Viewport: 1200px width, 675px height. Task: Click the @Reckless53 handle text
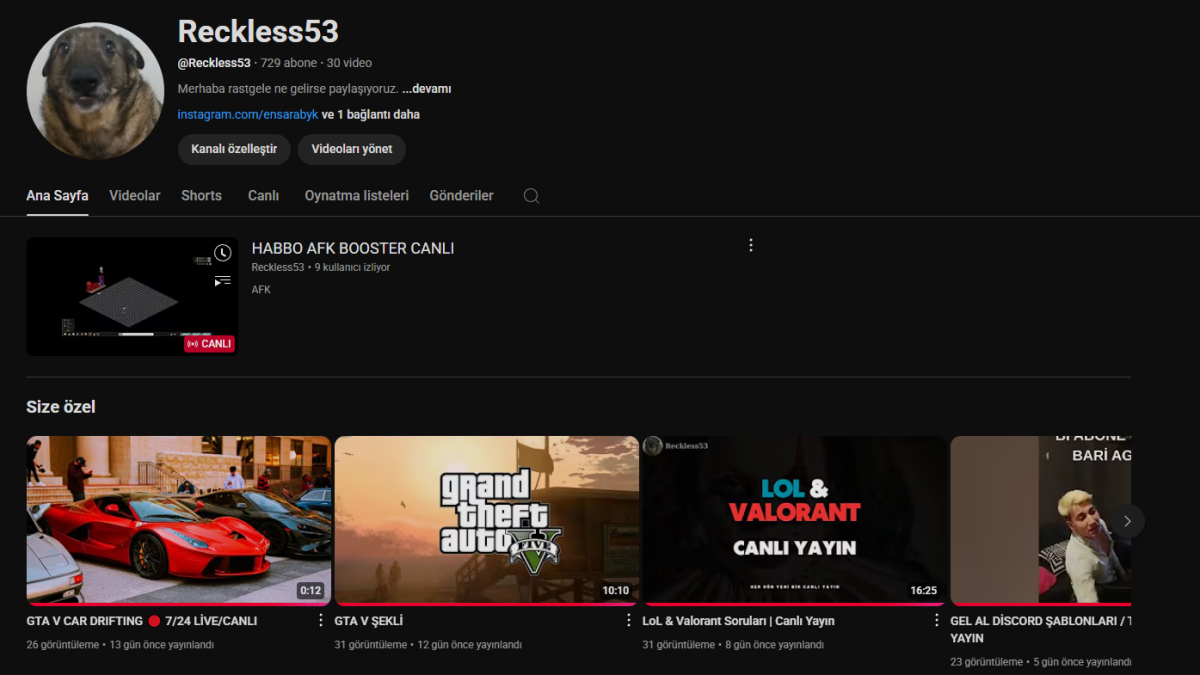214,63
